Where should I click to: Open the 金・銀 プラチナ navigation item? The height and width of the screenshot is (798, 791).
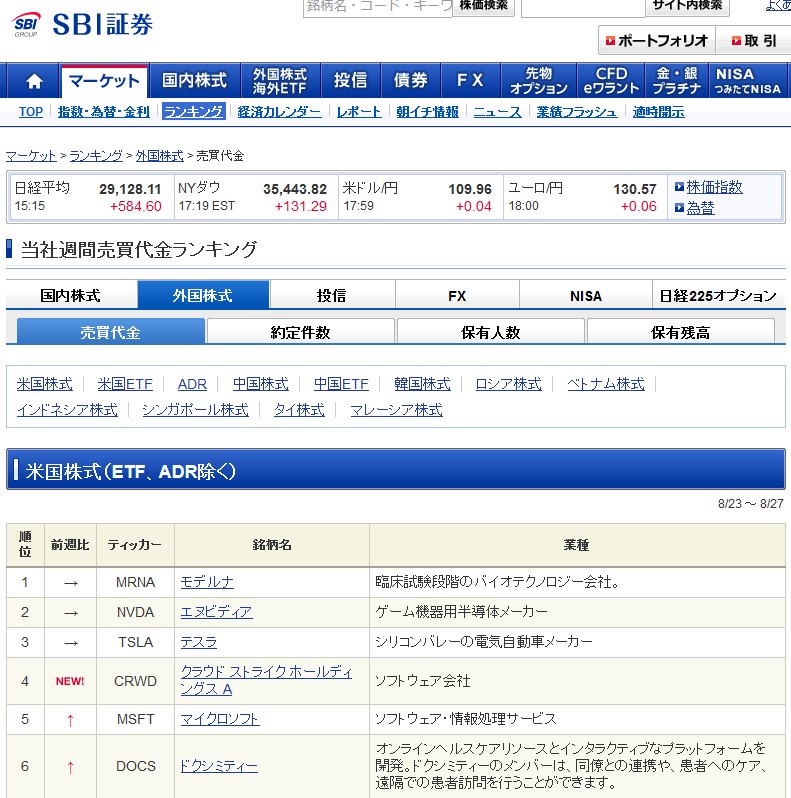(676, 80)
